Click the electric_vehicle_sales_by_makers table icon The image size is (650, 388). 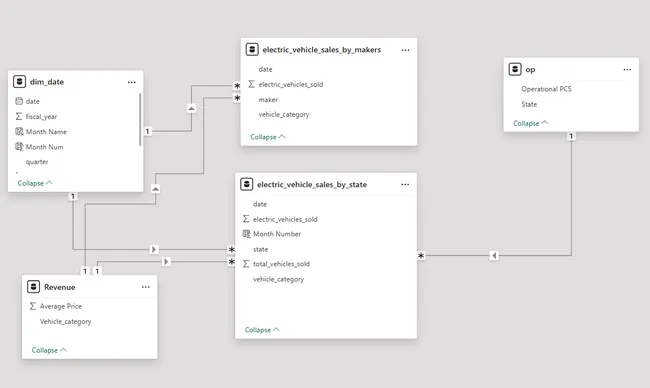252,49
